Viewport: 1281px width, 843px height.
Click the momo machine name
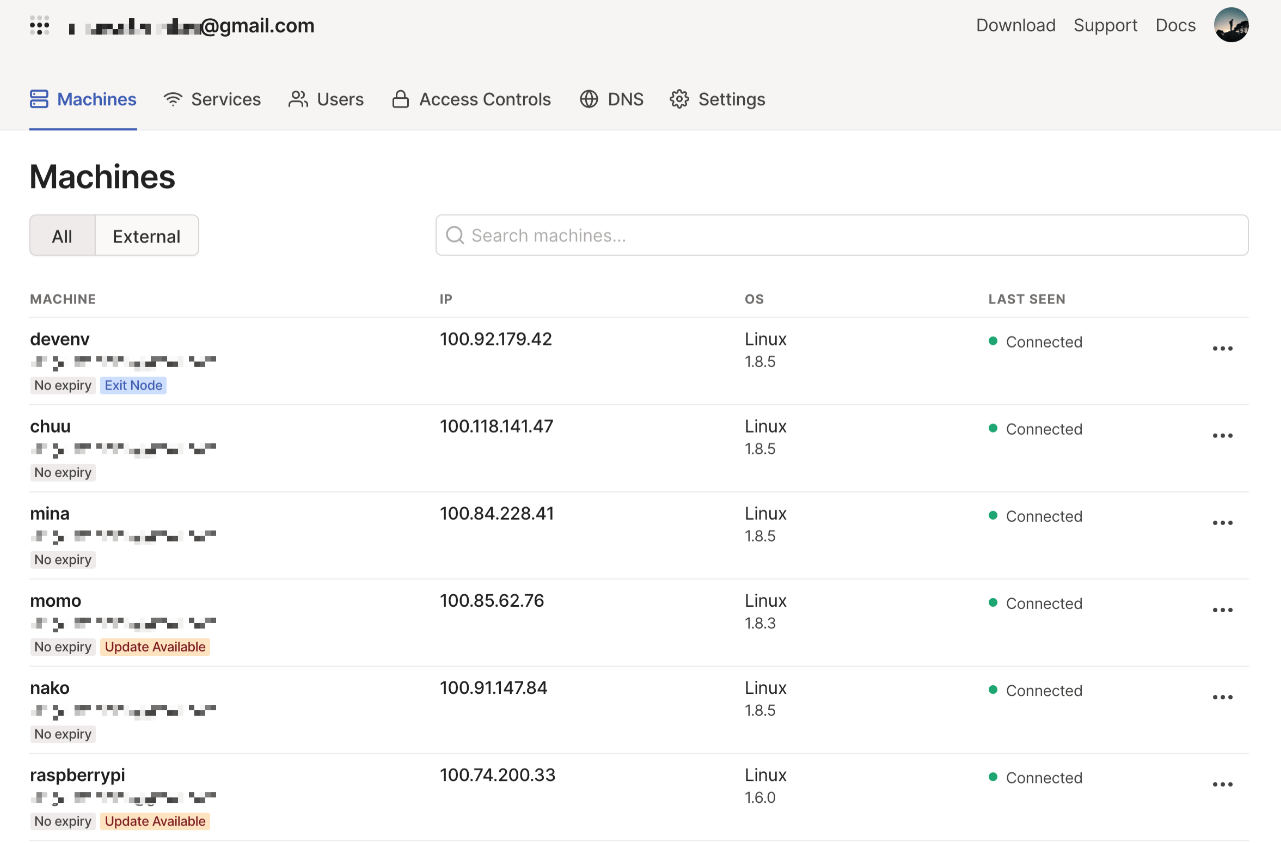click(x=56, y=600)
